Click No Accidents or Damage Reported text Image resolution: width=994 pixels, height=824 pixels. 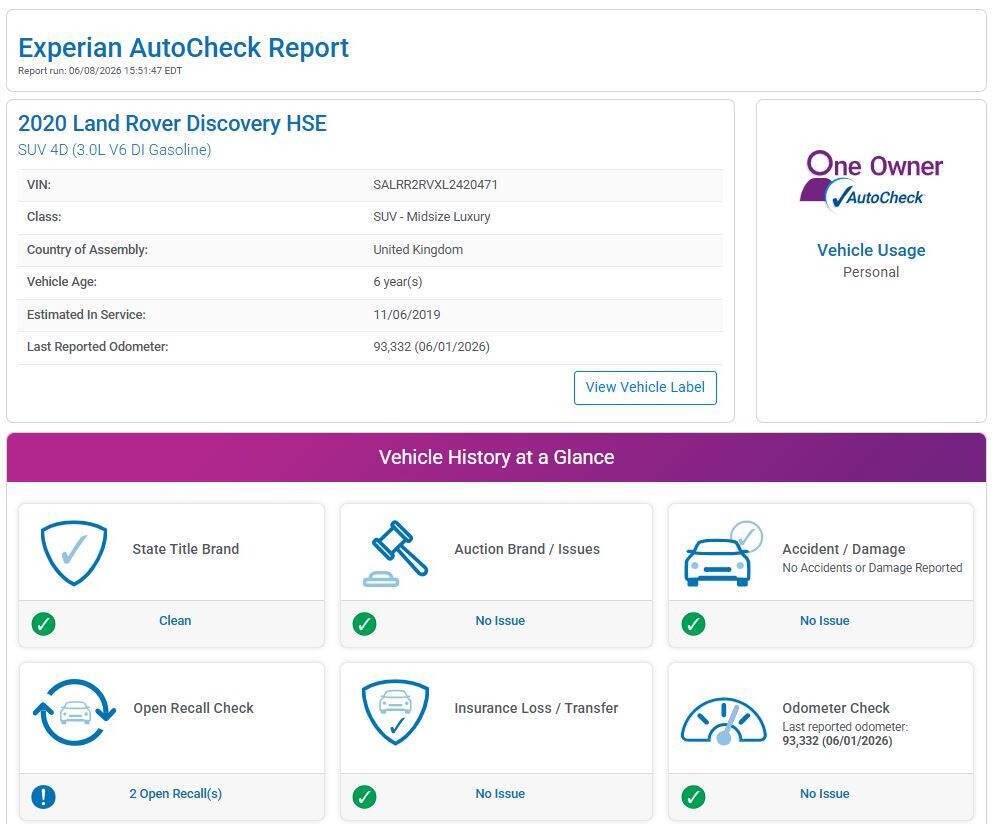click(x=872, y=568)
